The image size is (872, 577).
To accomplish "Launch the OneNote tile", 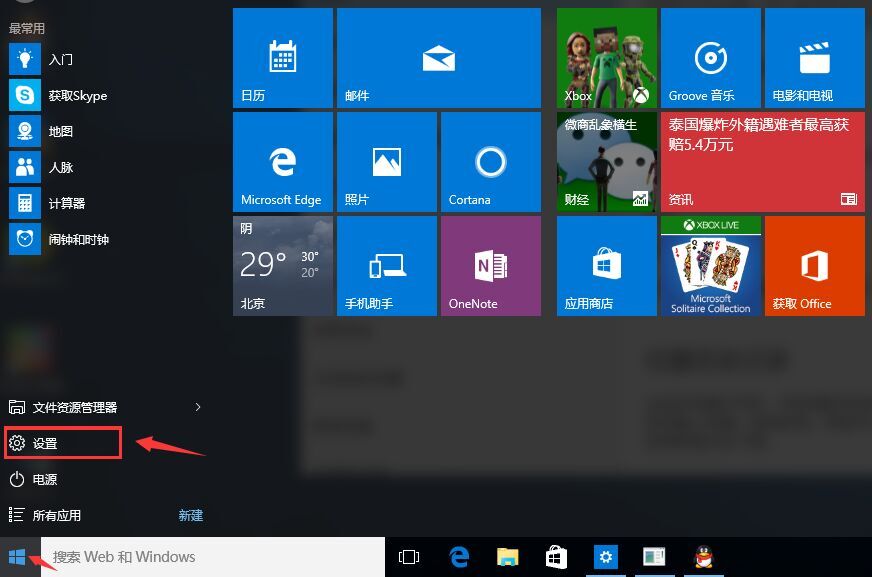I will pyautogui.click(x=490, y=266).
